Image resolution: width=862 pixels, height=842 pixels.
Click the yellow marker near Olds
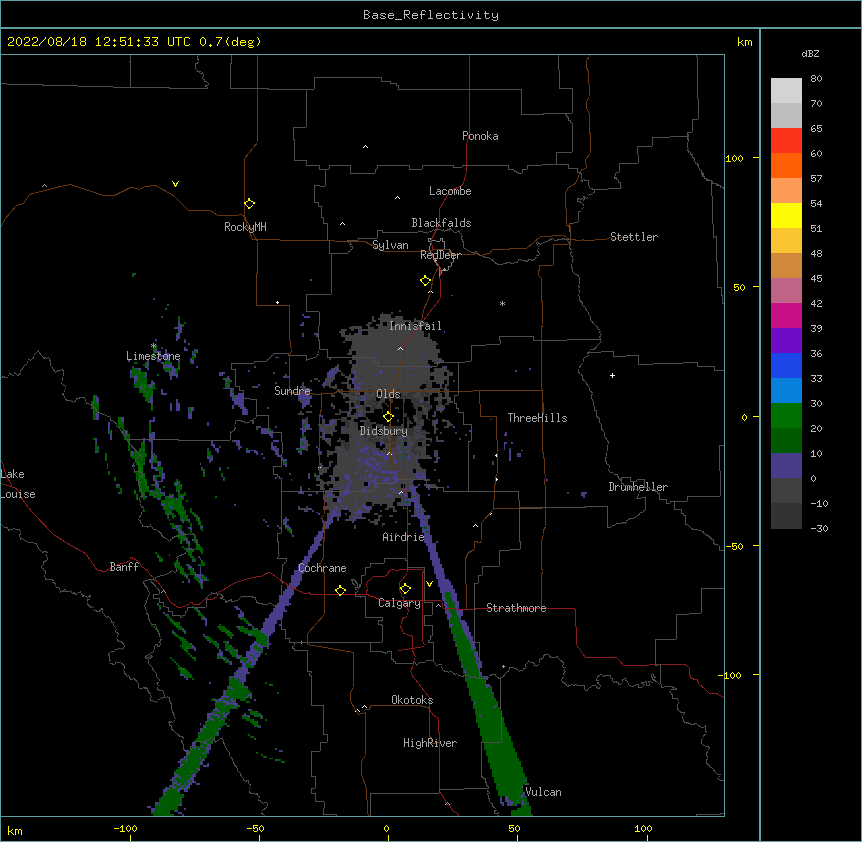(388, 416)
